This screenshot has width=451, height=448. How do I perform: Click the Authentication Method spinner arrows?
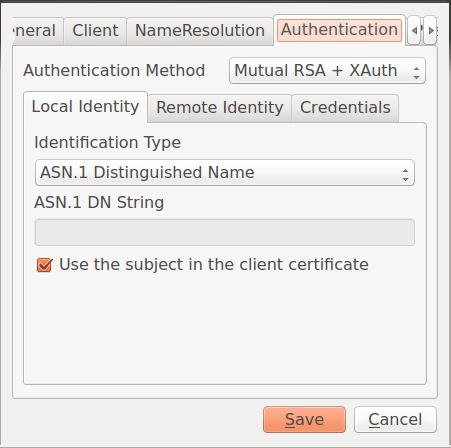pyautogui.click(x=416, y=72)
